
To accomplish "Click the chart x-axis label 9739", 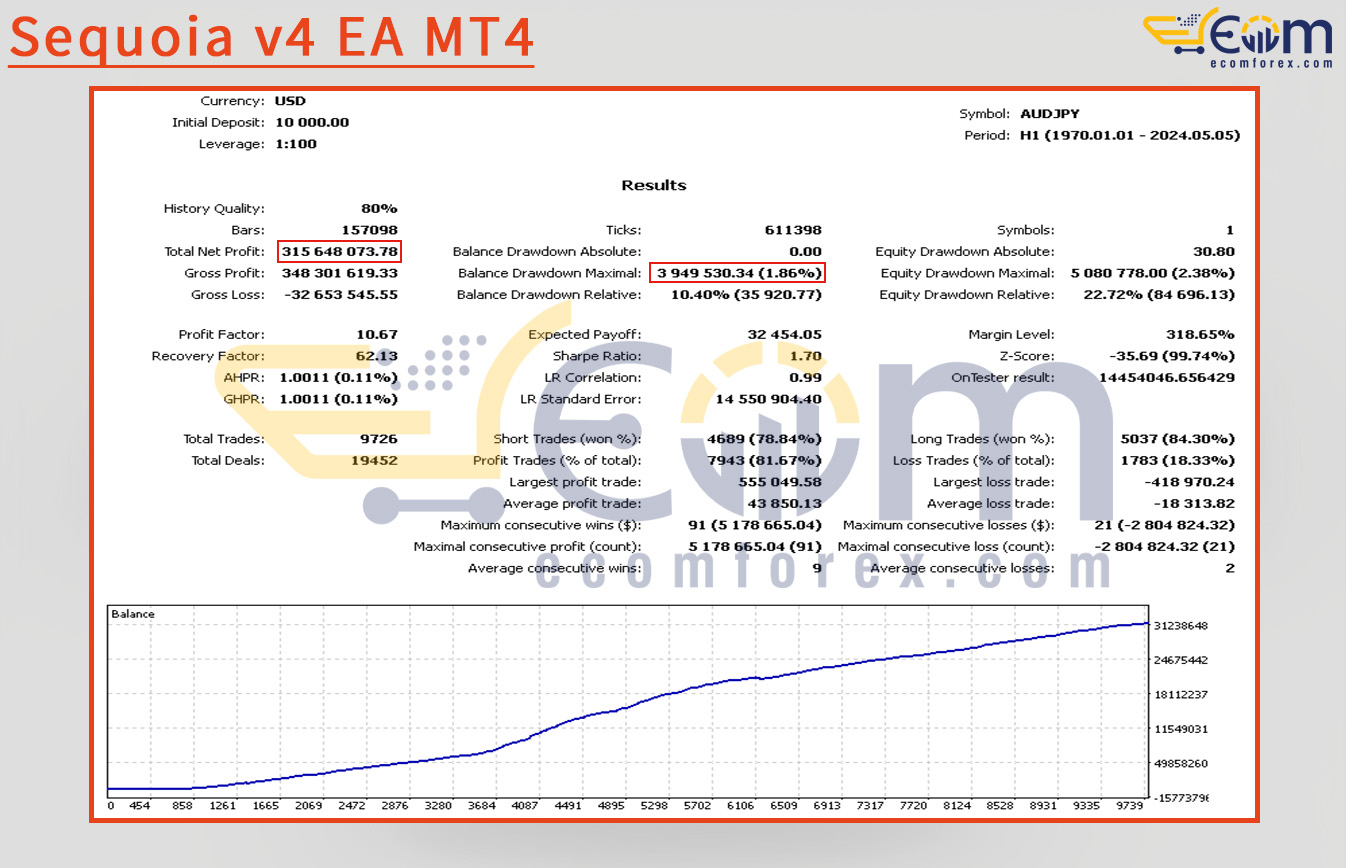I will click(x=1131, y=806).
